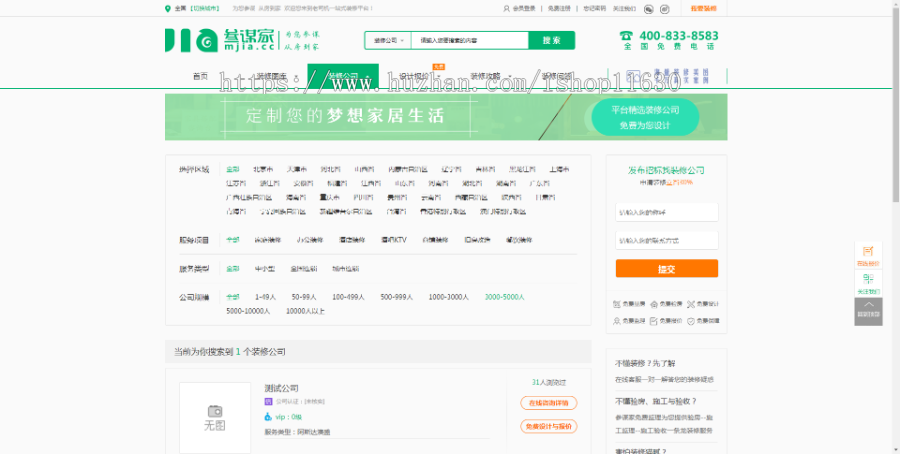Screen dimensions: 900x454
Task: Click the page's vertical scrollbar thumb
Action: tap(896, 106)
